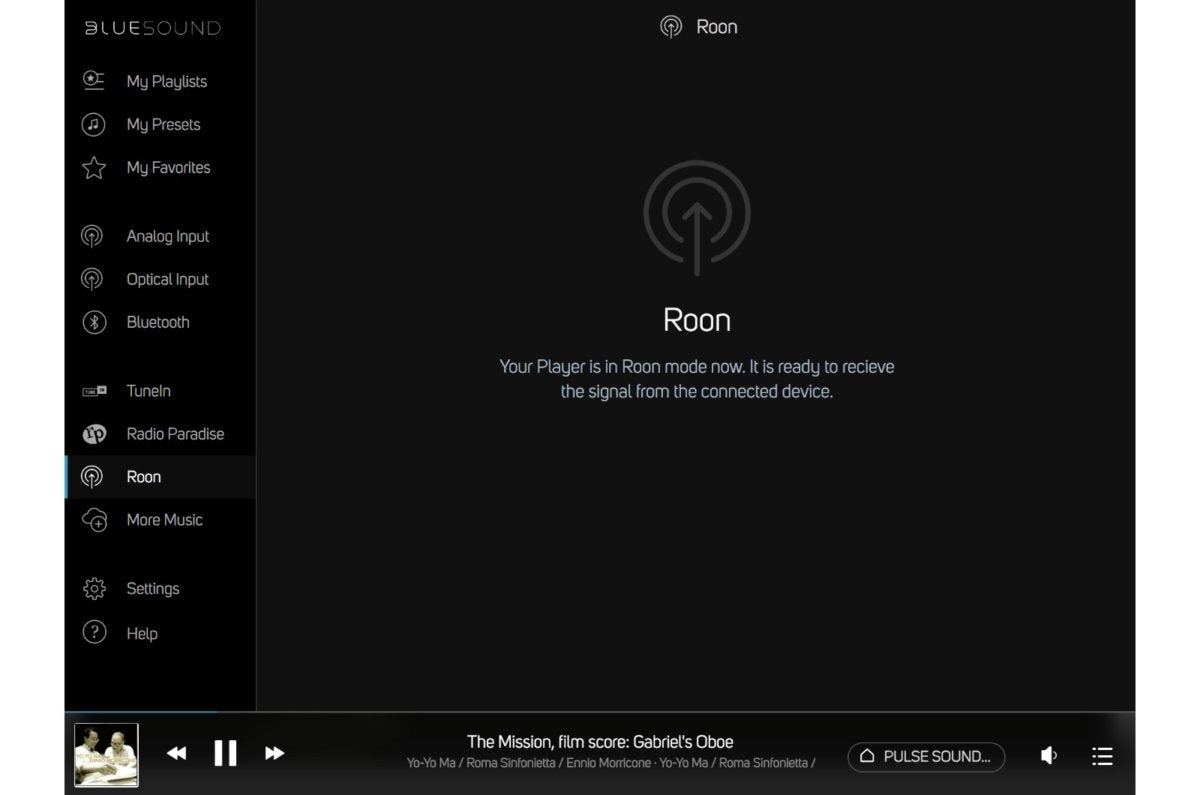Screen dimensions: 1200x795
Task: Click the My Favorites star icon
Action: pyautogui.click(x=93, y=167)
